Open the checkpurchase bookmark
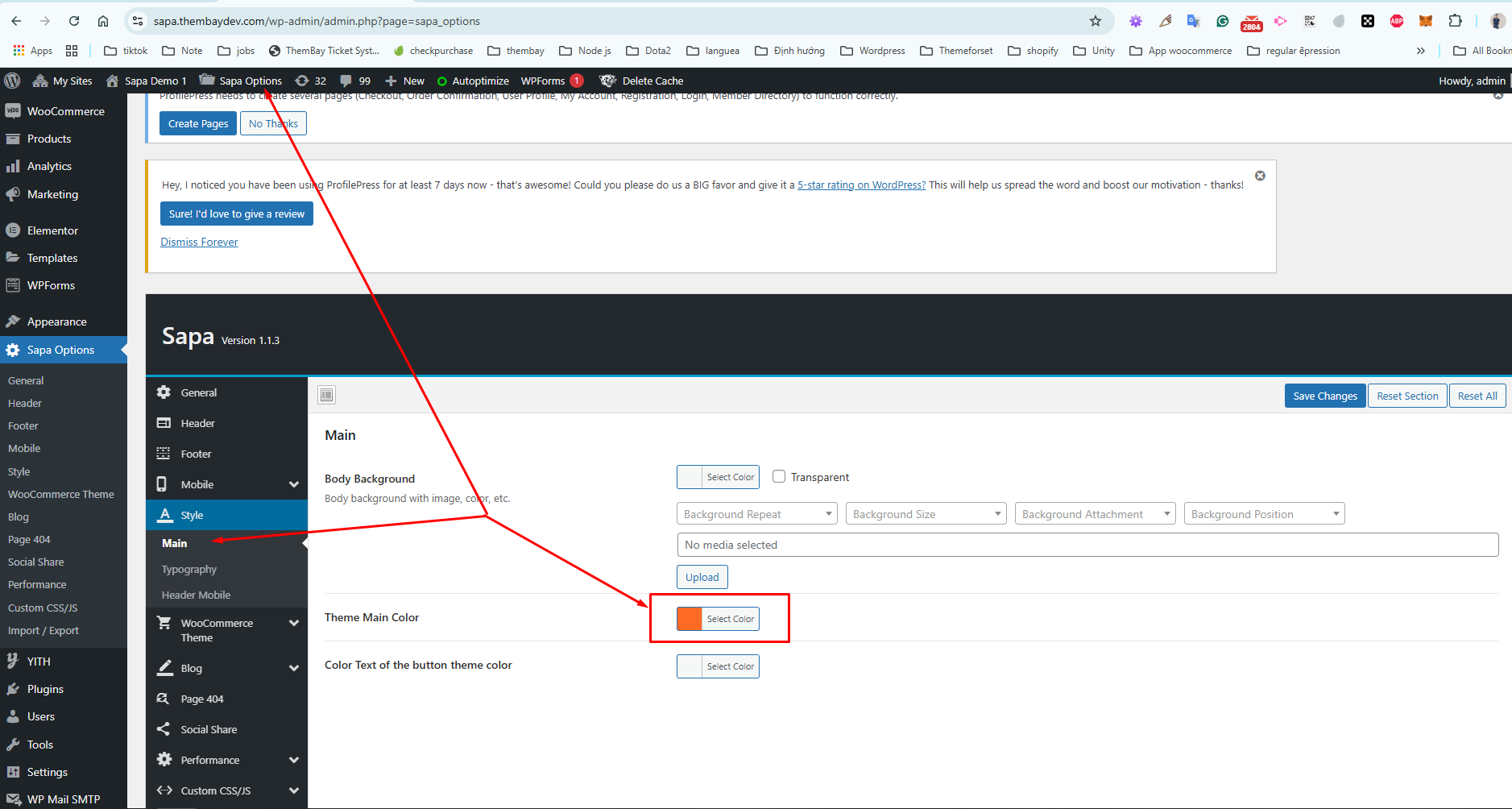Image resolution: width=1512 pixels, height=809 pixels. pos(433,51)
